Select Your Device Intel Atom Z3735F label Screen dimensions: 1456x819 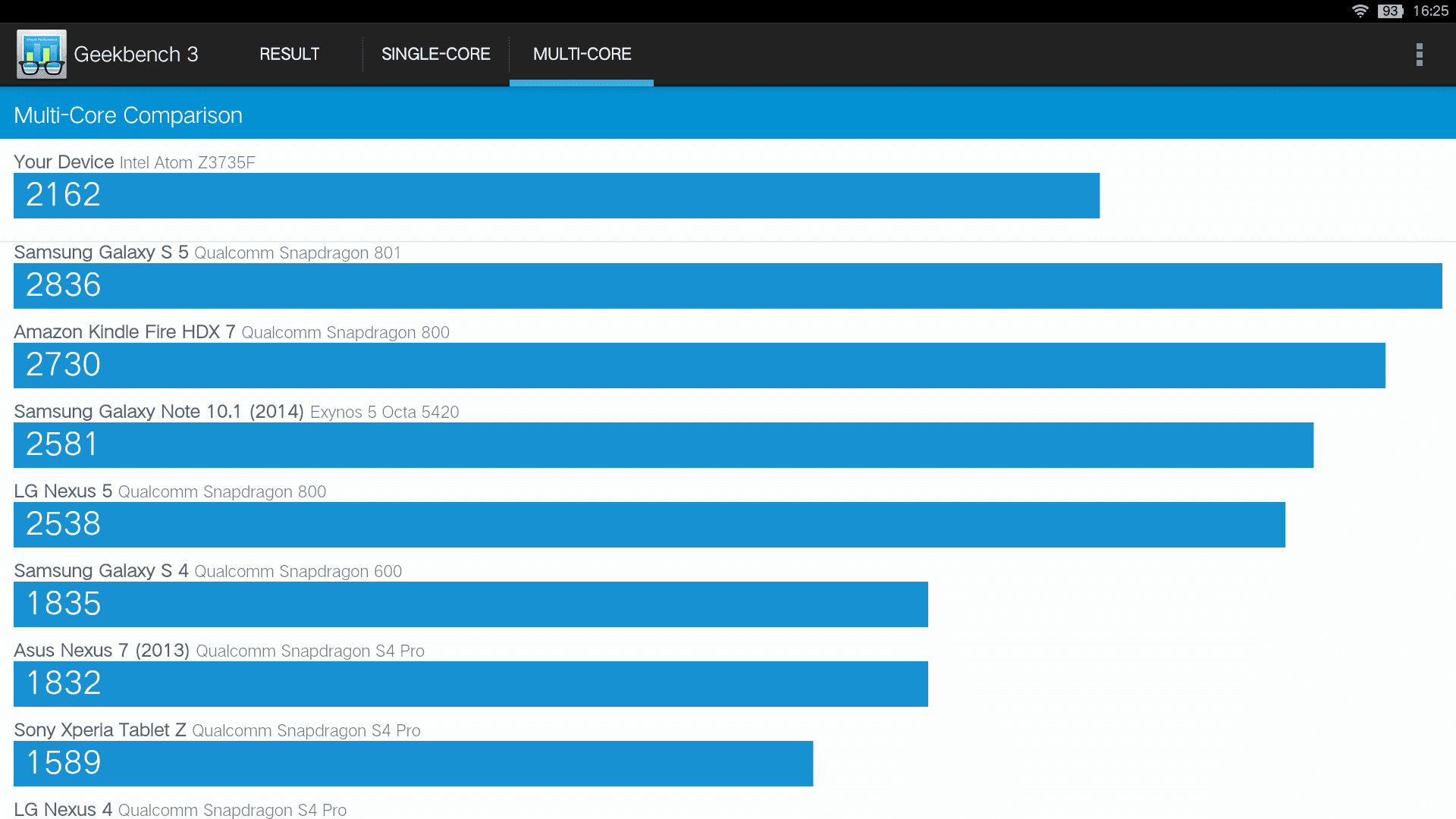[134, 162]
